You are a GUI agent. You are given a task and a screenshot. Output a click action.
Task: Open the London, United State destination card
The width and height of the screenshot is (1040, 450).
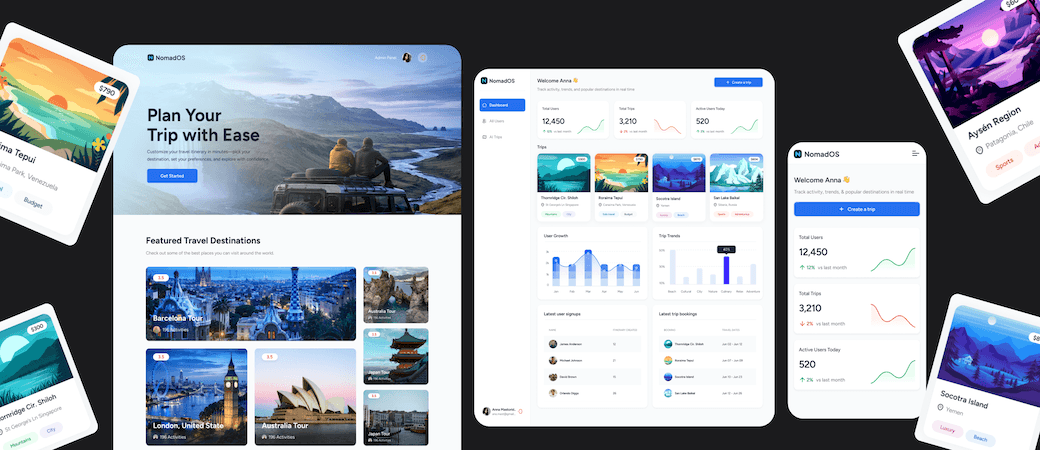(196, 397)
